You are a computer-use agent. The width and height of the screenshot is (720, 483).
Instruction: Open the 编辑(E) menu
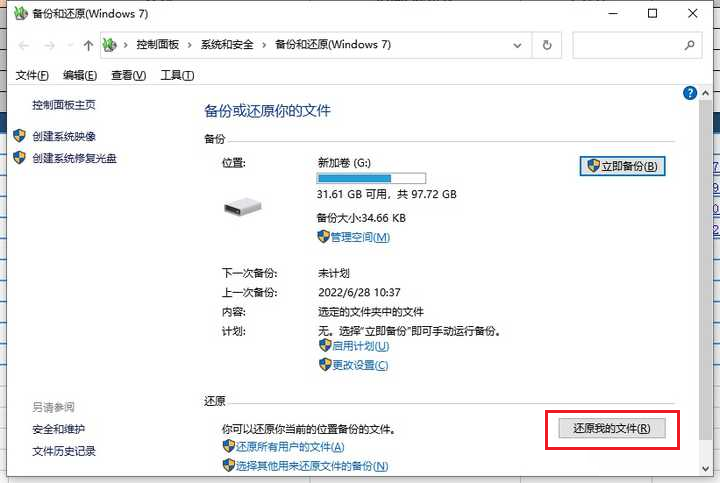[x=80, y=75]
